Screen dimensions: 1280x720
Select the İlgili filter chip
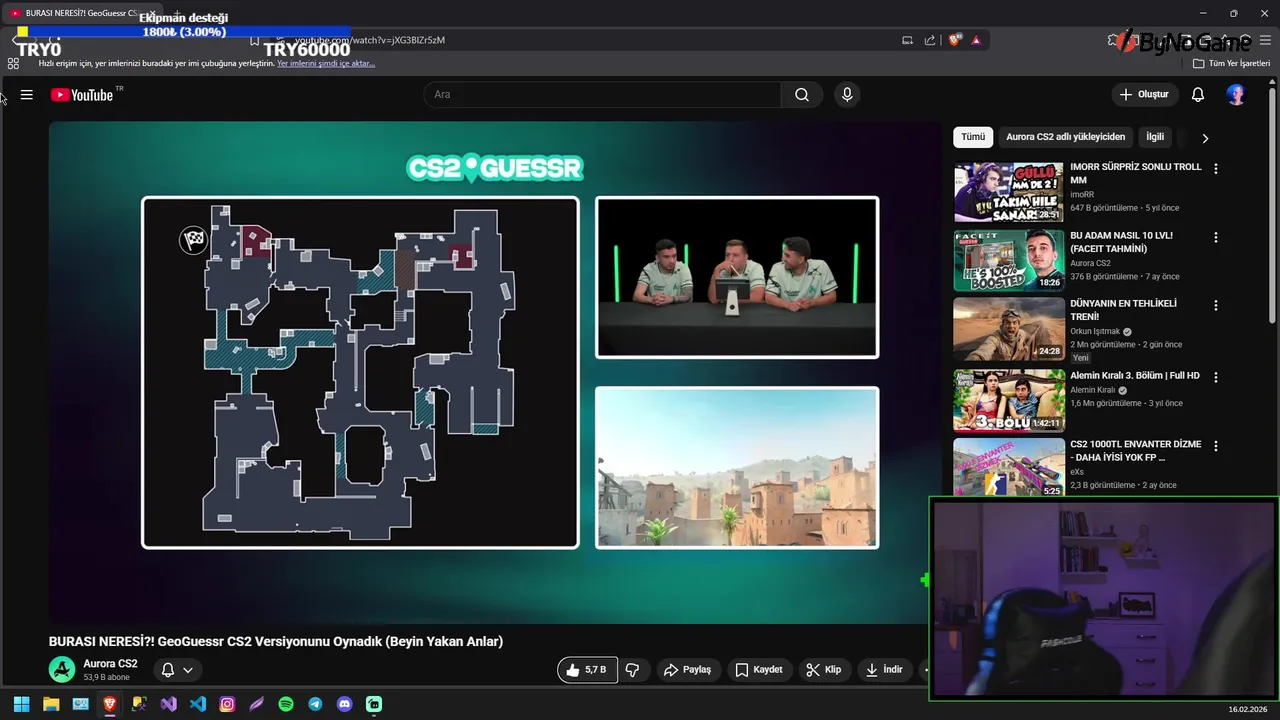(1155, 137)
